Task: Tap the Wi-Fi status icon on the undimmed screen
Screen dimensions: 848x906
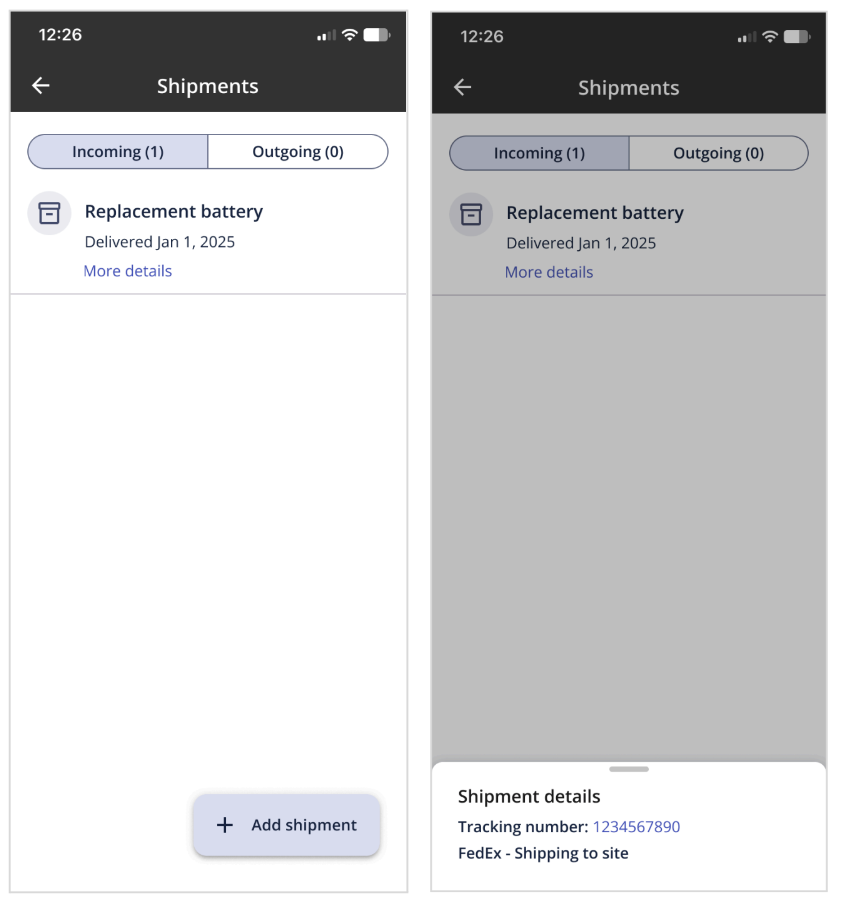Action: tap(349, 35)
